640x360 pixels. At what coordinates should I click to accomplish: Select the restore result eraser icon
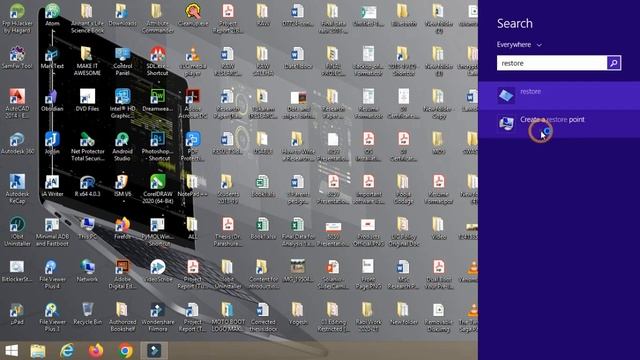(506, 96)
